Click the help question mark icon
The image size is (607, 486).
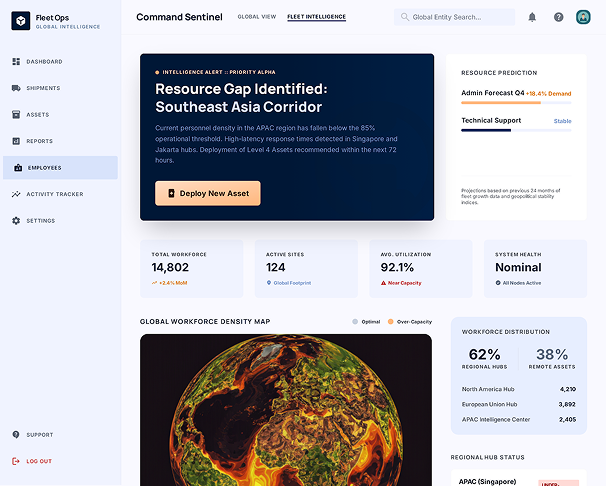(559, 17)
